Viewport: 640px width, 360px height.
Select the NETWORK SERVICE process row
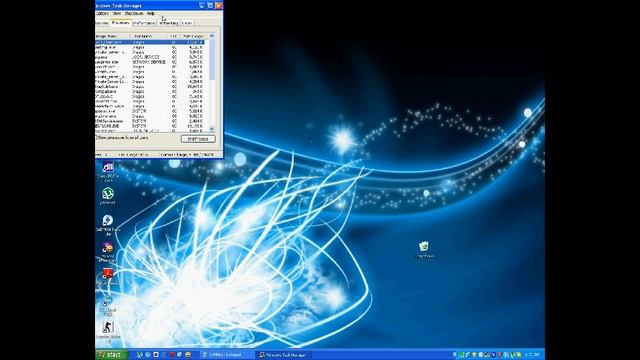point(151,62)
